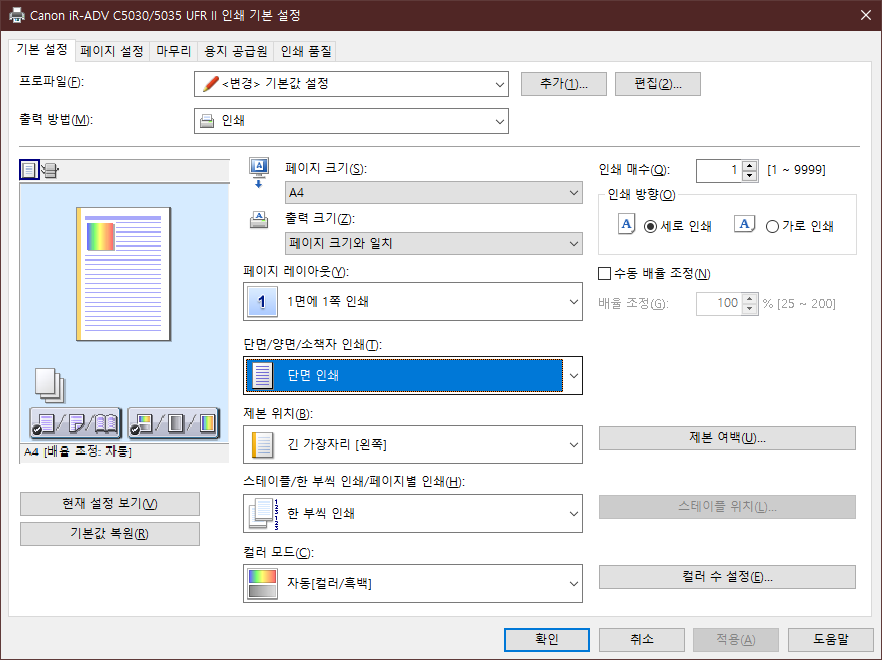The height and width of the screenshot is (660, 882).
Task: Click the 1-sided/2-sided/booklet preview button
Action: [75, 423]
